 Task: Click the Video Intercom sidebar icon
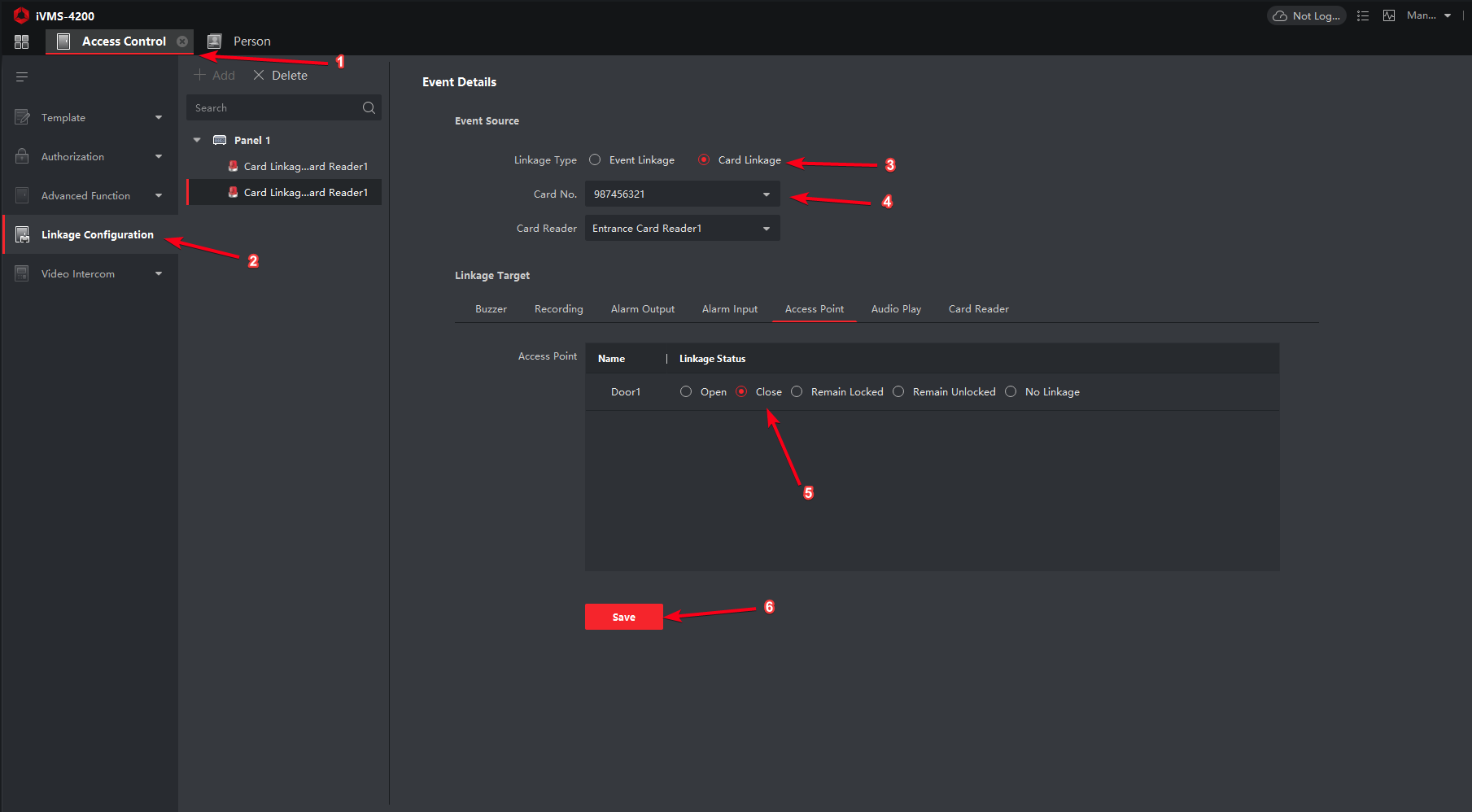coord(23,273)
